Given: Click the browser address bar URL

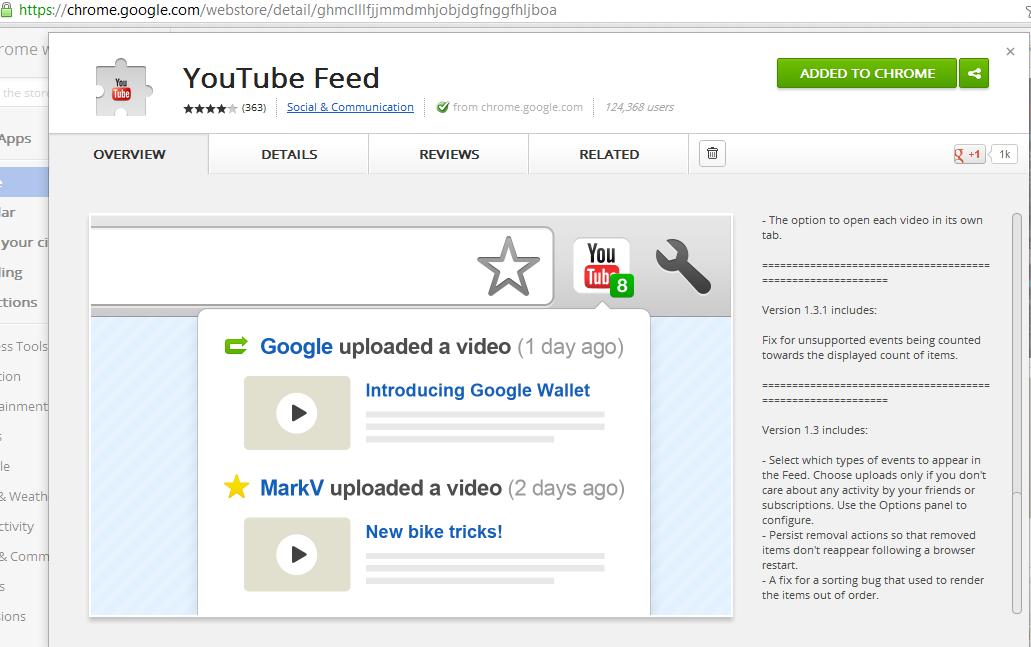Looking at the screenshot, I should pos(288,10).
